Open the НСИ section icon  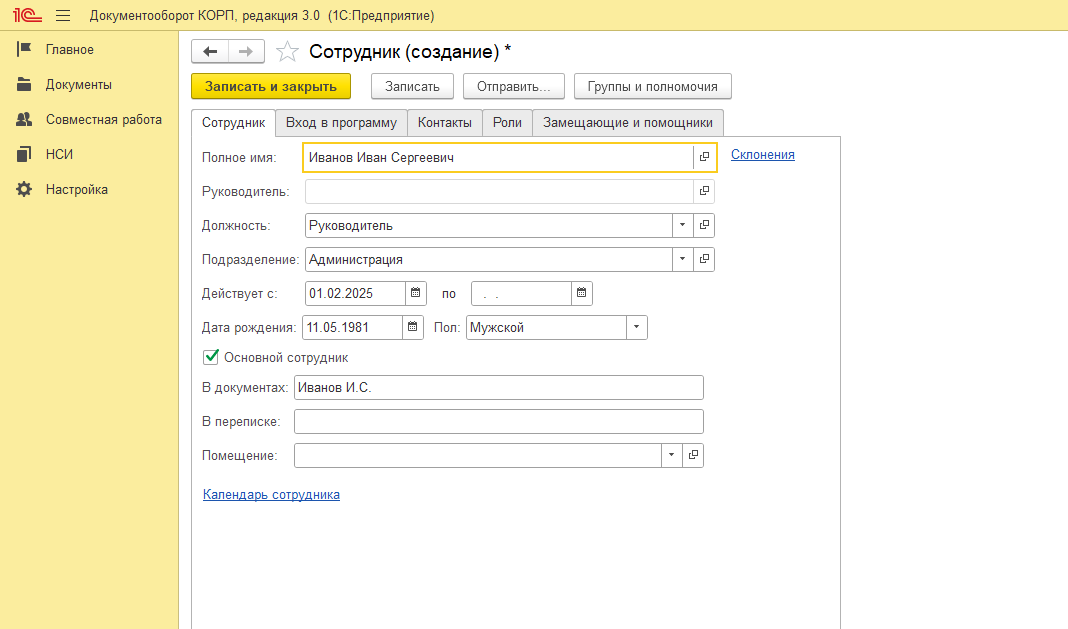pos(24,154)
